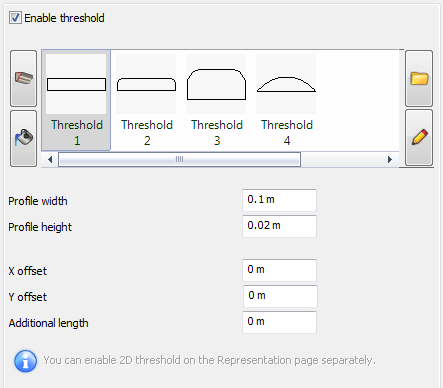Click the 'Additional length' label text

click(49, 323)
